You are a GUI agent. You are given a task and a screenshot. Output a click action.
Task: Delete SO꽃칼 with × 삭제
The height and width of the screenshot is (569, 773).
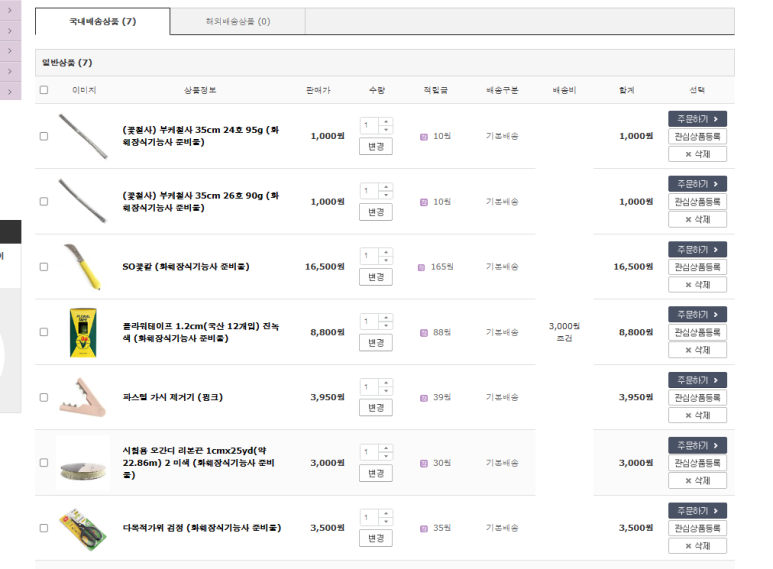pos(698,285)
